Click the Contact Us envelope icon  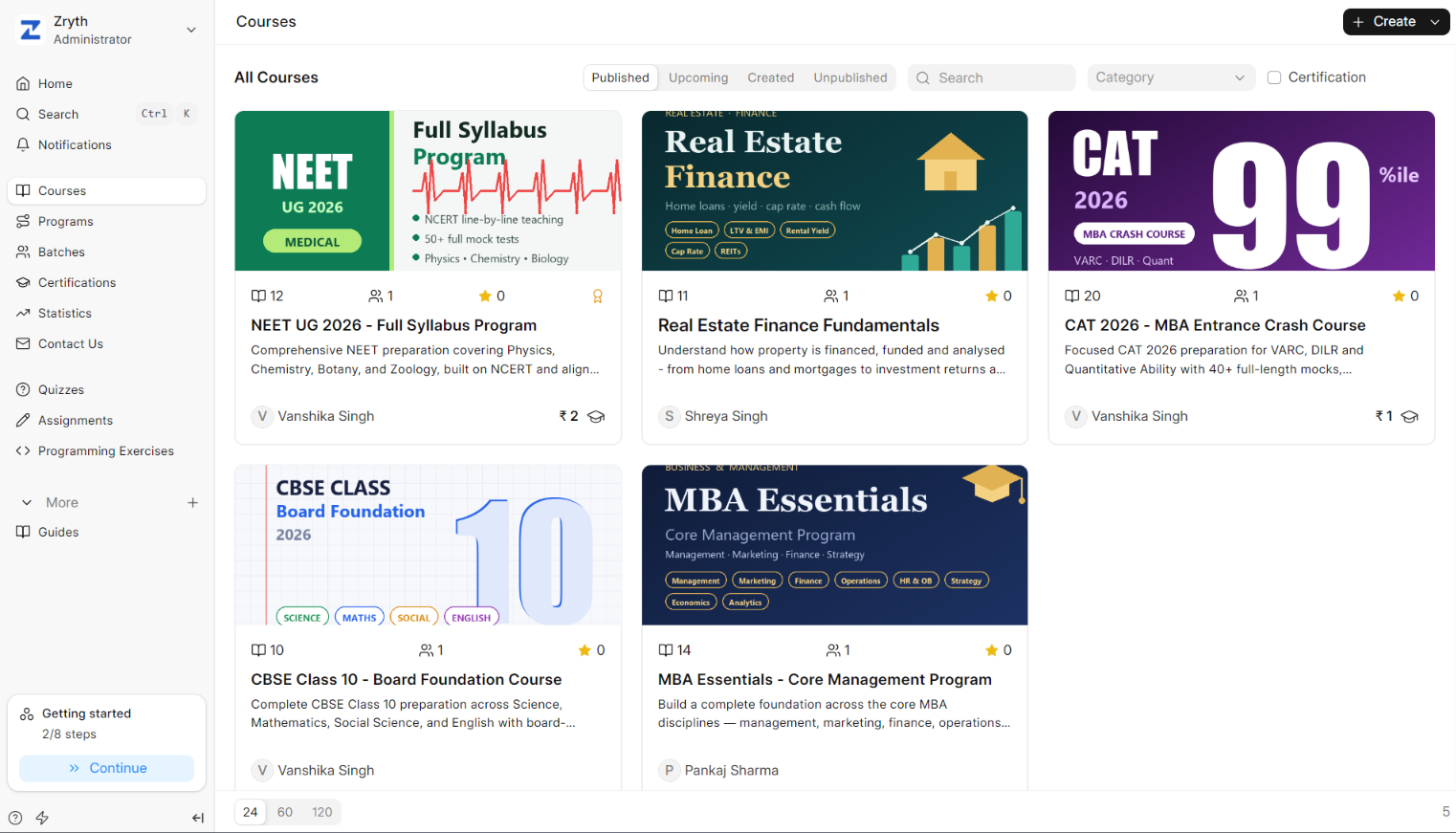[x=23, y=343]
